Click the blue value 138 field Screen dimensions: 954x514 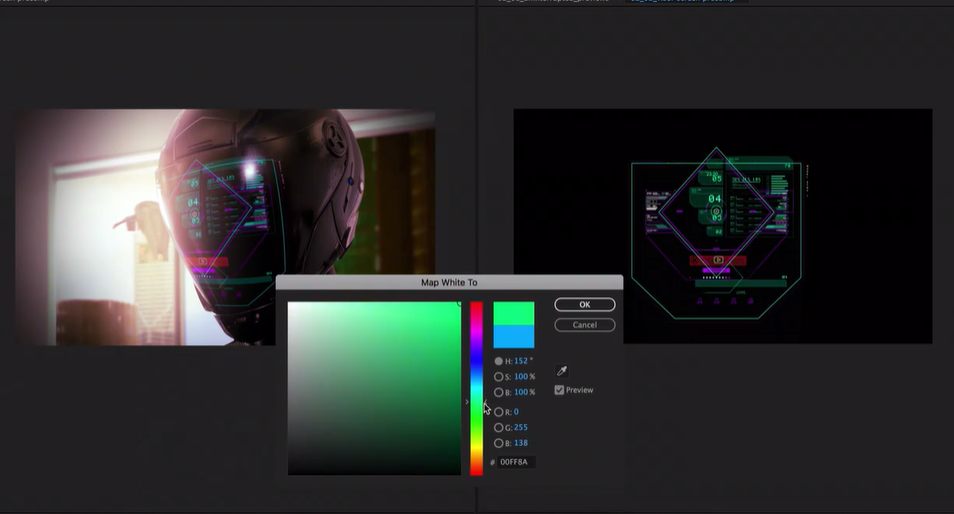click(521, 443)
